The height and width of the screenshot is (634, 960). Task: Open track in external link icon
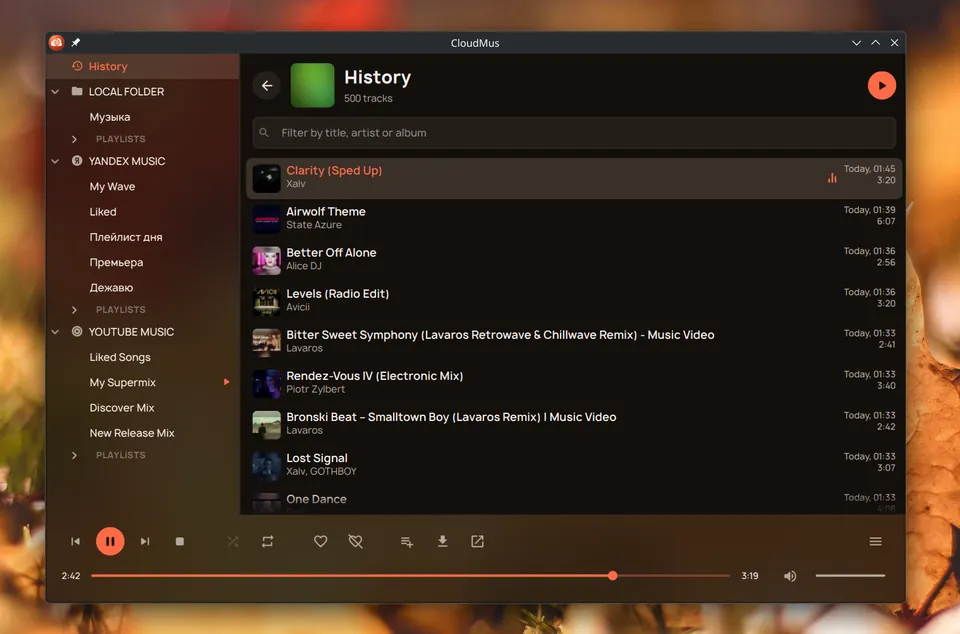[x=477, y=542]
